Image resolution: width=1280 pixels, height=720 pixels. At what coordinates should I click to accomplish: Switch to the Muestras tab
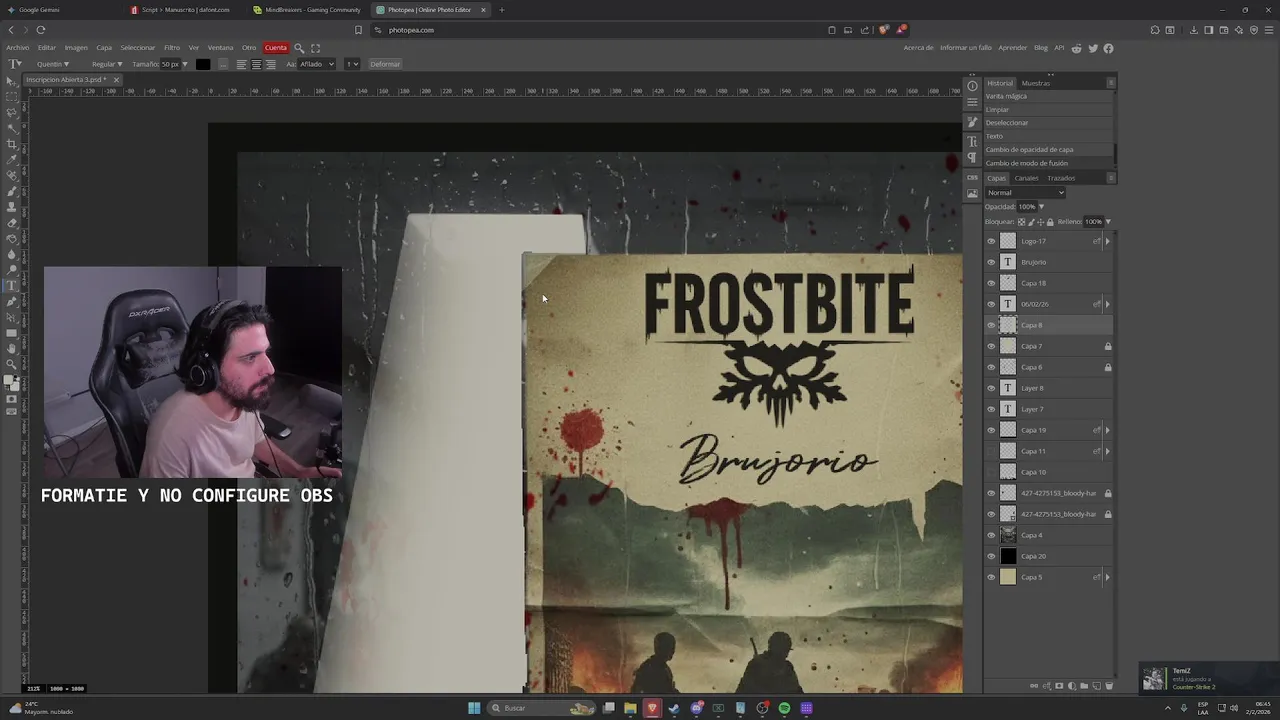[1036, 83]
